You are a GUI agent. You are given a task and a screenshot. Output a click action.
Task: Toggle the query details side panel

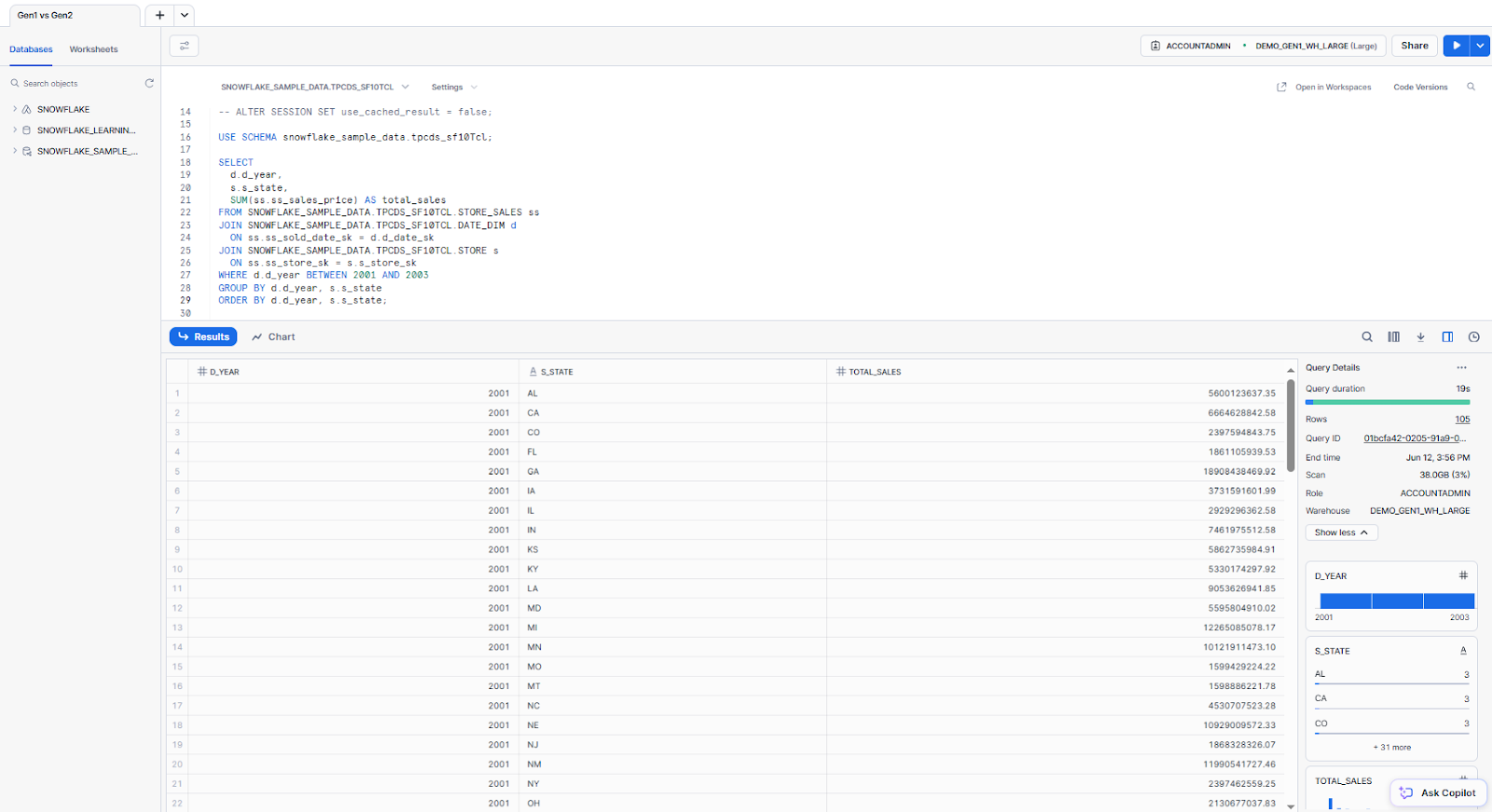pos(1447,337)
